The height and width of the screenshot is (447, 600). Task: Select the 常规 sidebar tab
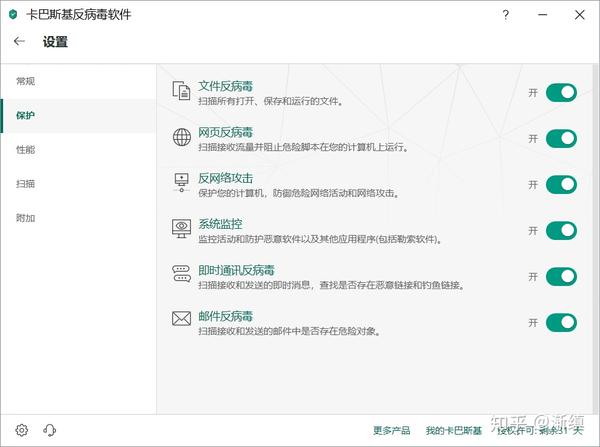[78, 81]
